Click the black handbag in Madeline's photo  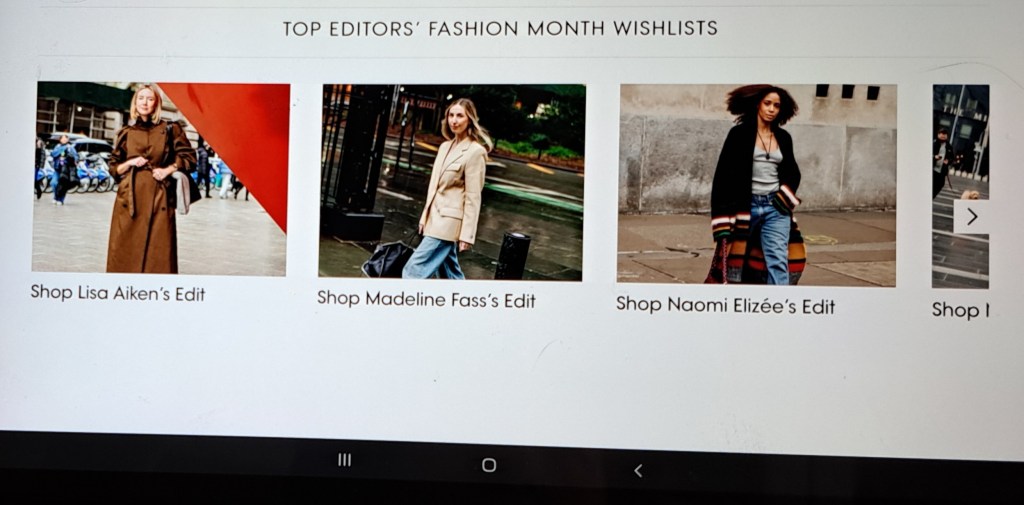coord(389,259)
